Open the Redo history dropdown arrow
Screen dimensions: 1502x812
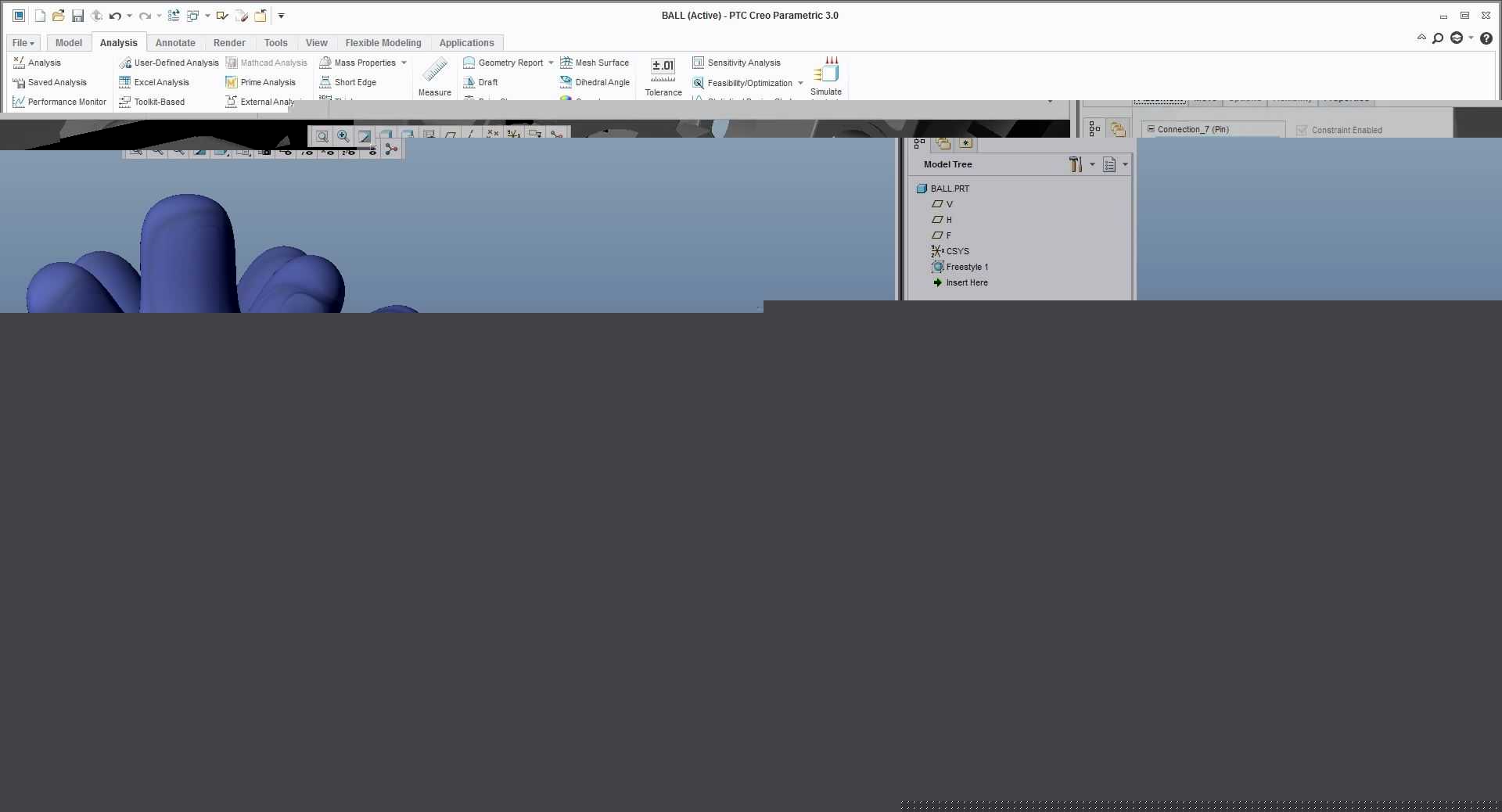click(159, 16)
